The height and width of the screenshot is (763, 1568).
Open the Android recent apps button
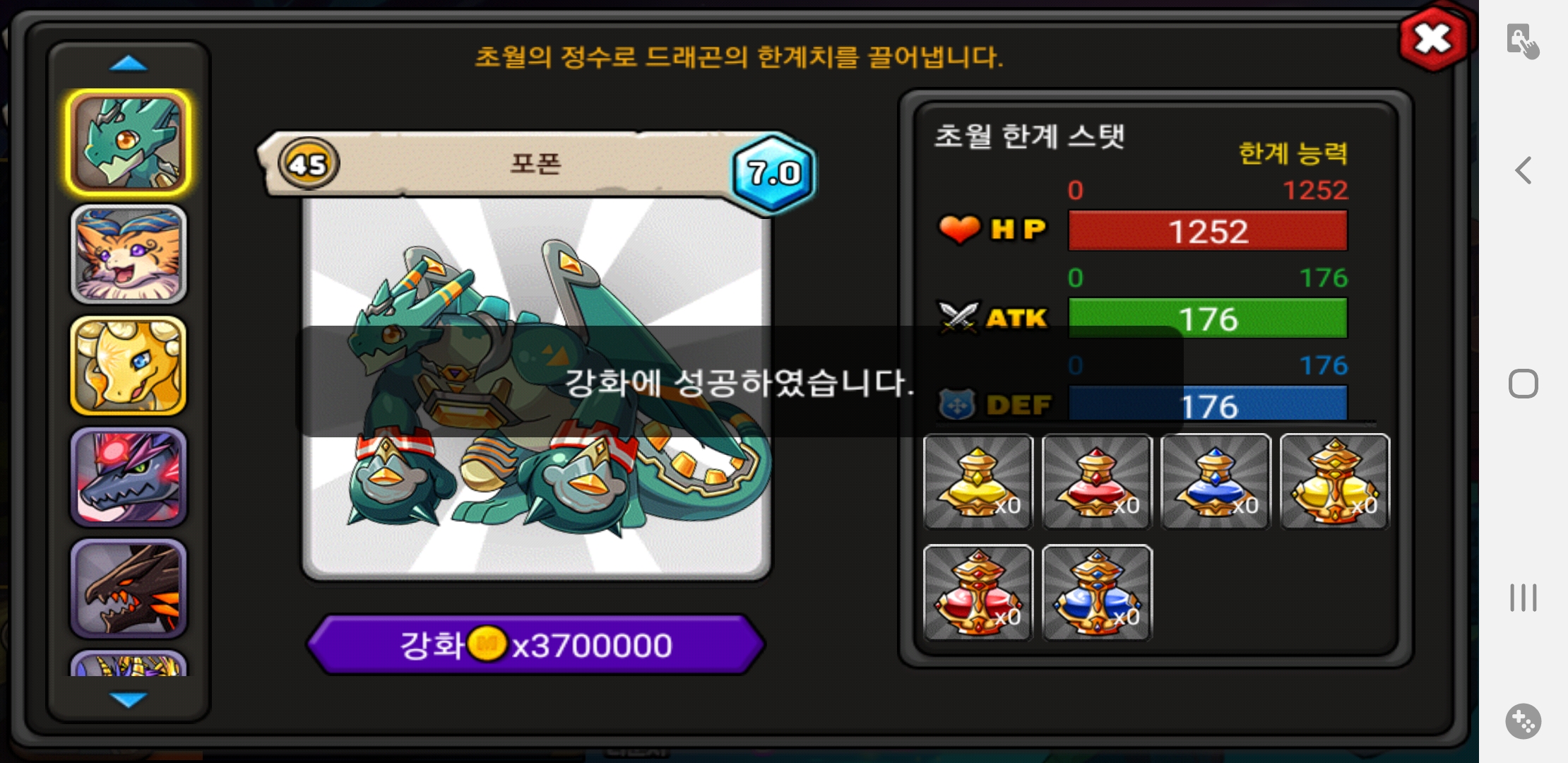pyautogui.click(x=1524, y=598)
